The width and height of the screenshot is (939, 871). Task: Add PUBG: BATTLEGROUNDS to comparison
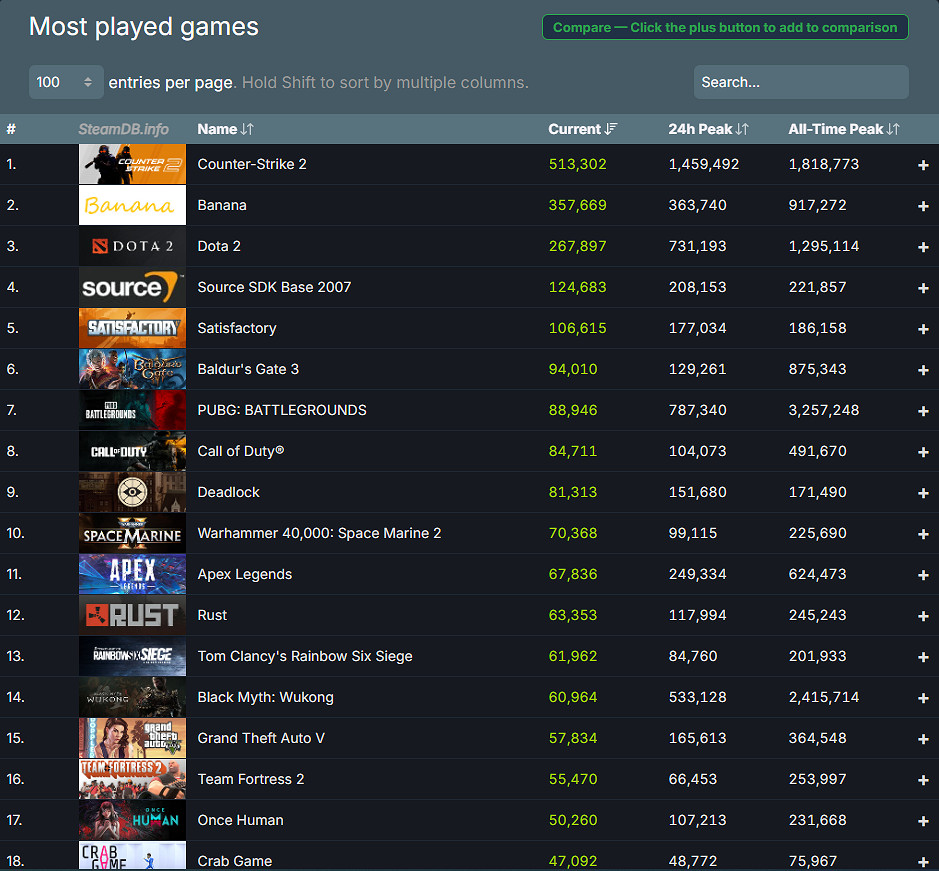coord(923,410)
